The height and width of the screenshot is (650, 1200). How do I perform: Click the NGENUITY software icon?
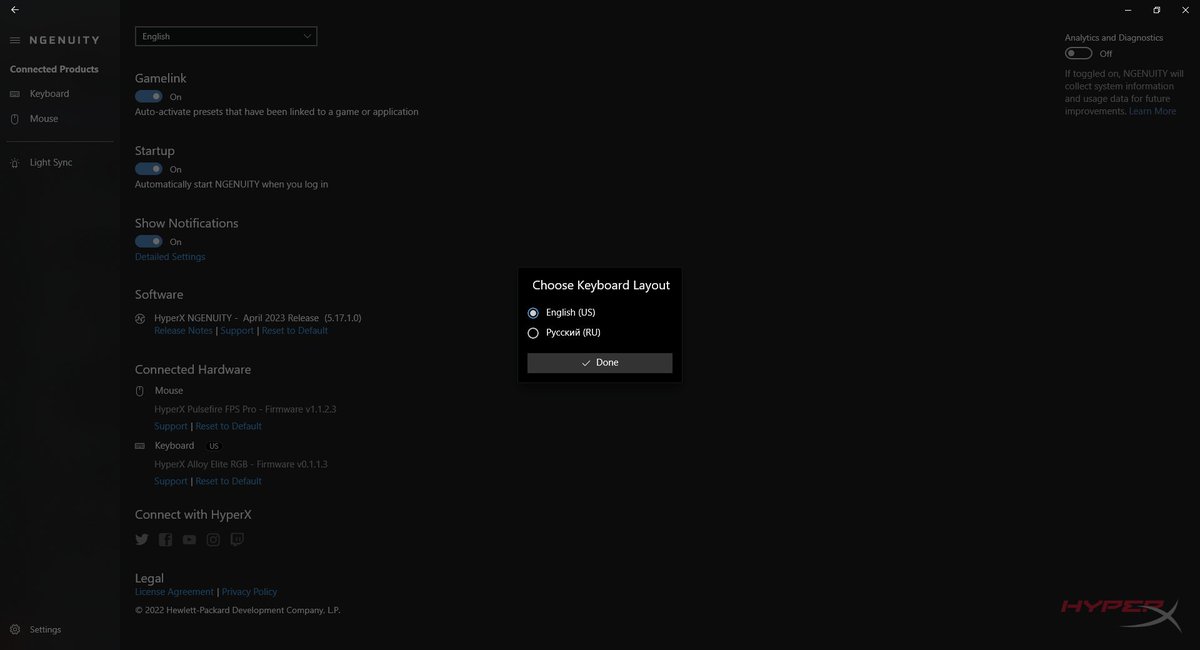tap(140, 318)
